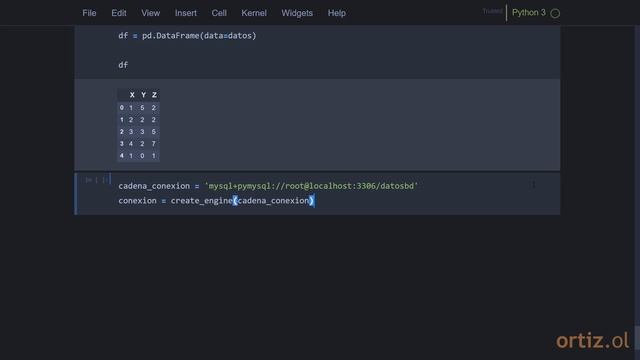640x360 pixels.
Task: Click the kernel idle circle icon
Action: 555,13
